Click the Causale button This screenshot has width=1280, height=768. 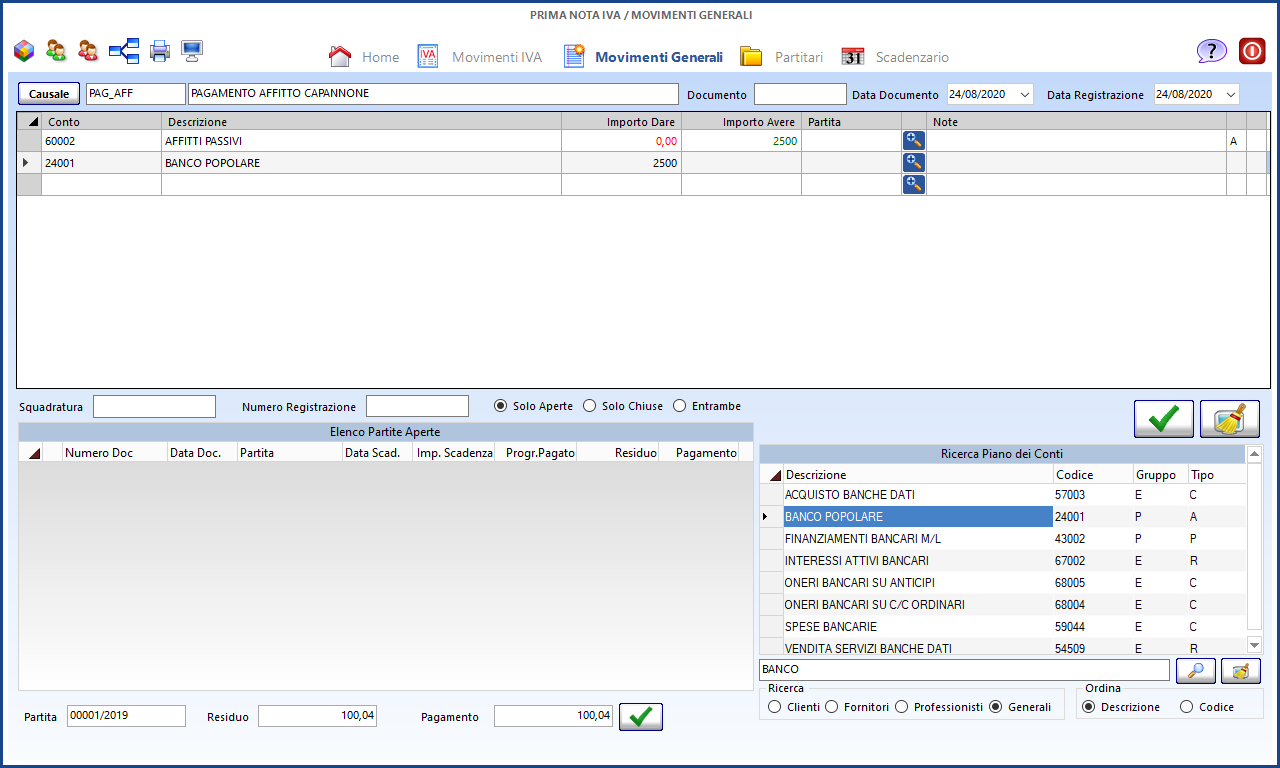(x=49, y=94)
